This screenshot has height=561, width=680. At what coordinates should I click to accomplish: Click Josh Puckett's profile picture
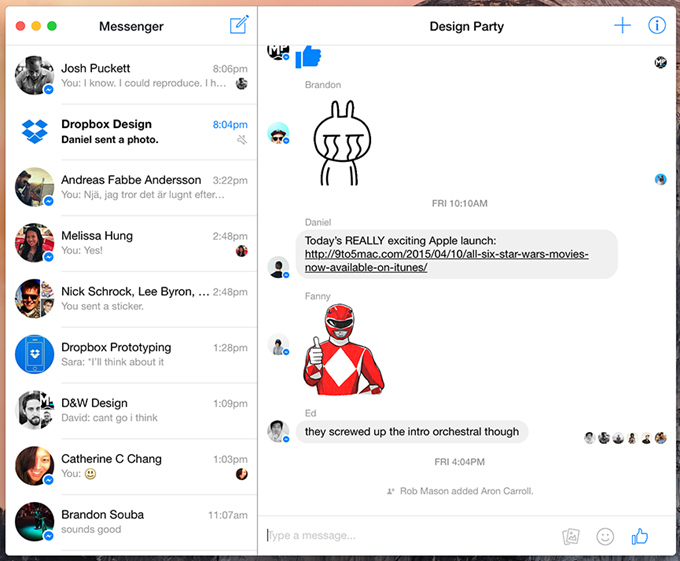click(34, 75)
